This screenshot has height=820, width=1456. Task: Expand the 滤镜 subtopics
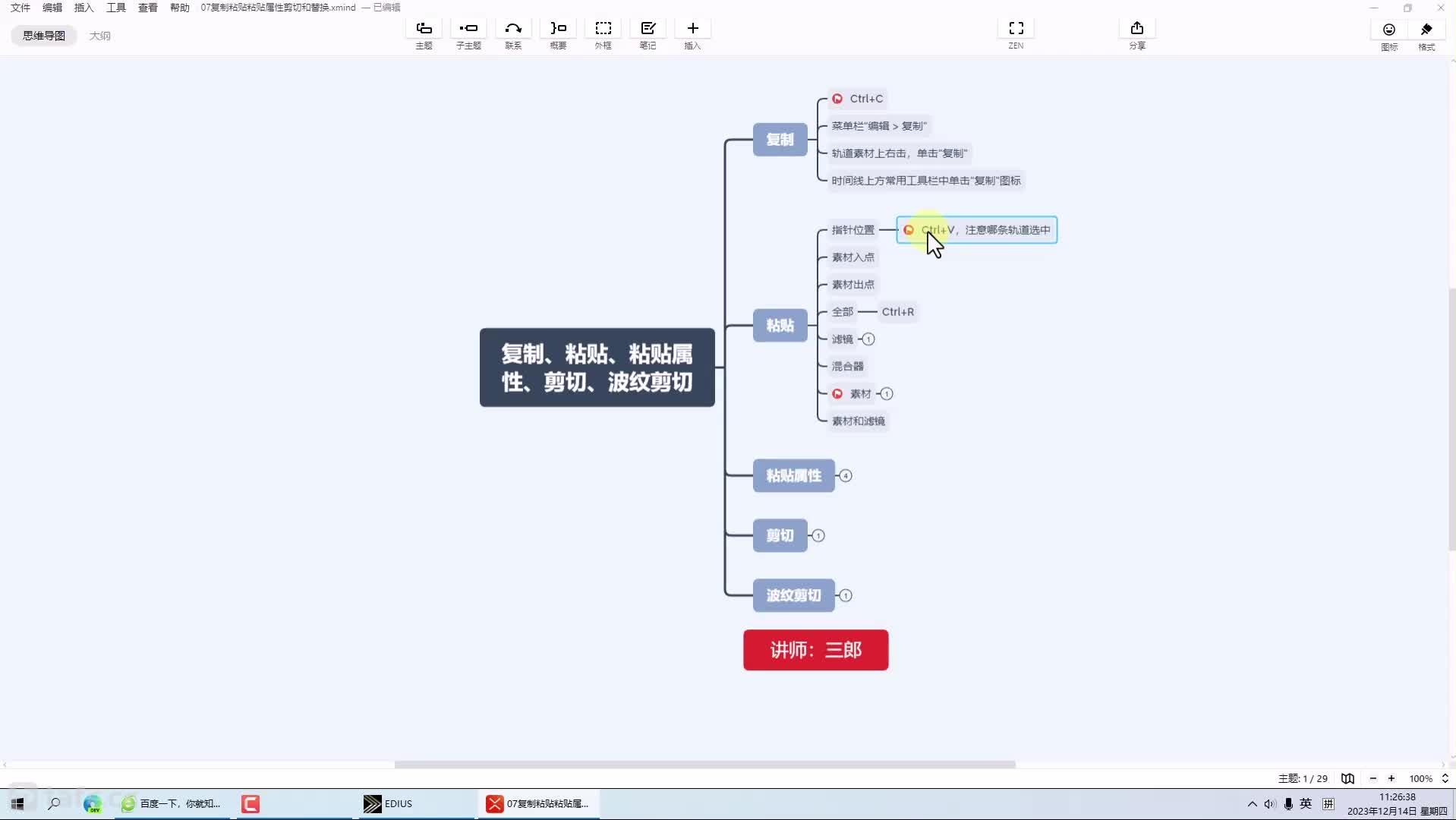(868, 339)
